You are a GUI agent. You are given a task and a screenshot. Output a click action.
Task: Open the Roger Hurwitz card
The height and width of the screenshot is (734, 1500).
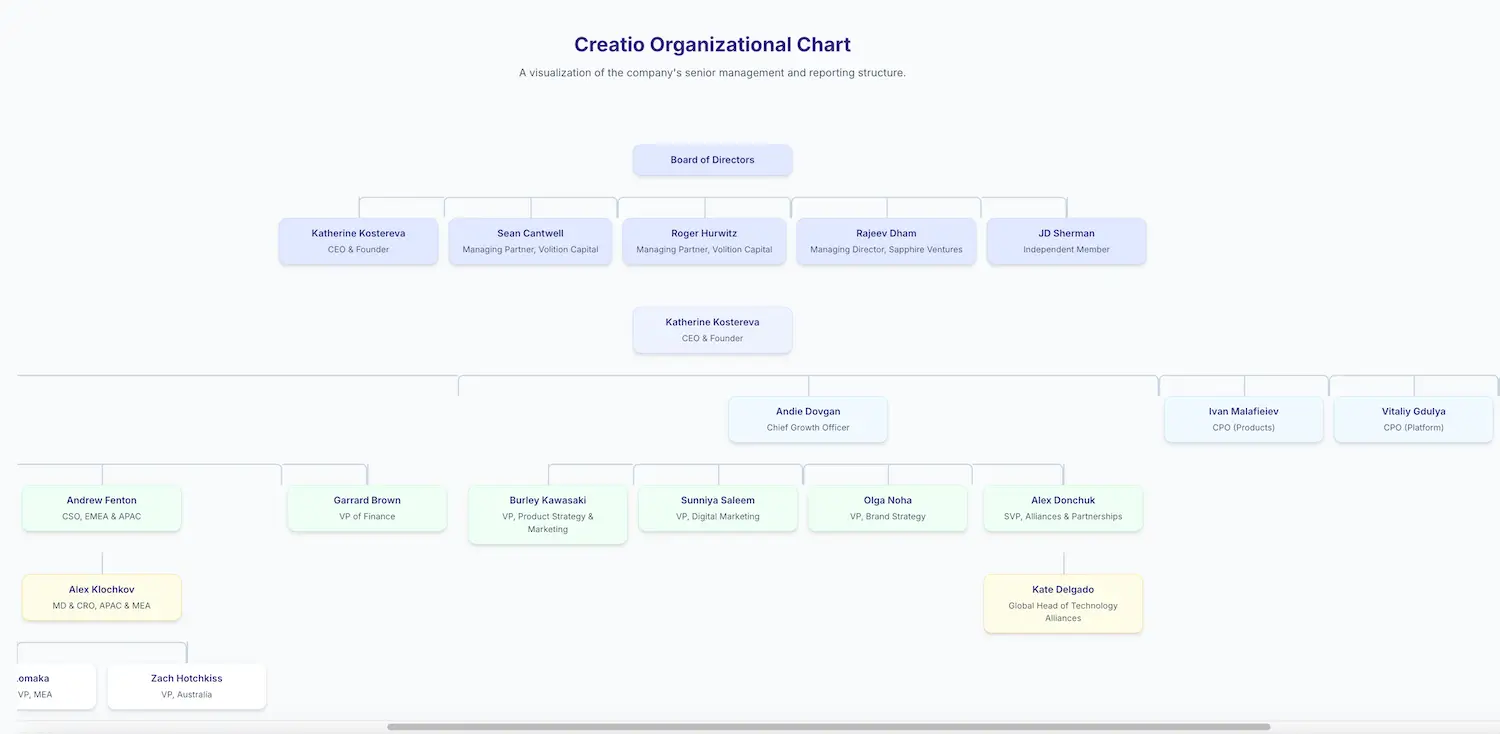pyautogui.click(x=704, y=241)
